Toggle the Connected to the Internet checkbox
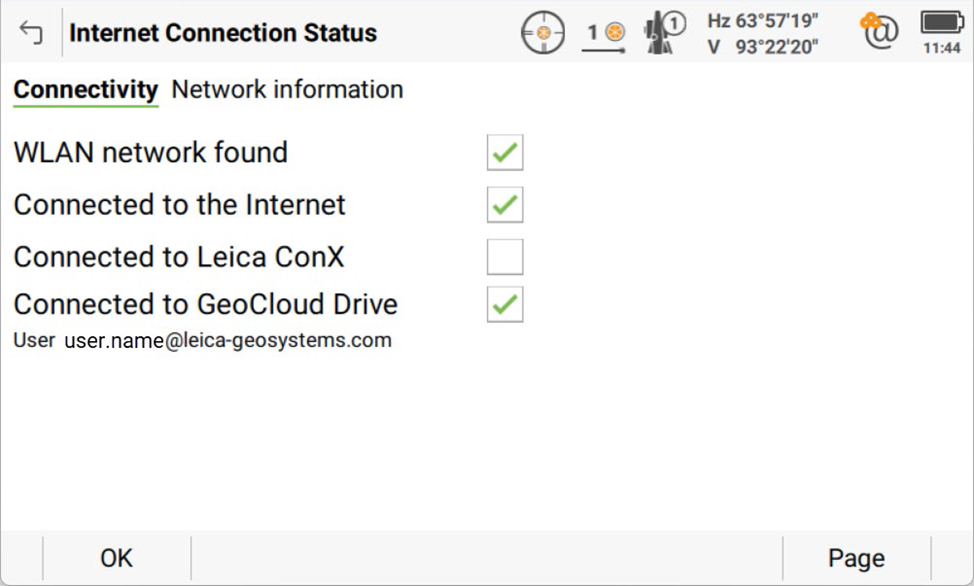 click(x=505, y=205)
